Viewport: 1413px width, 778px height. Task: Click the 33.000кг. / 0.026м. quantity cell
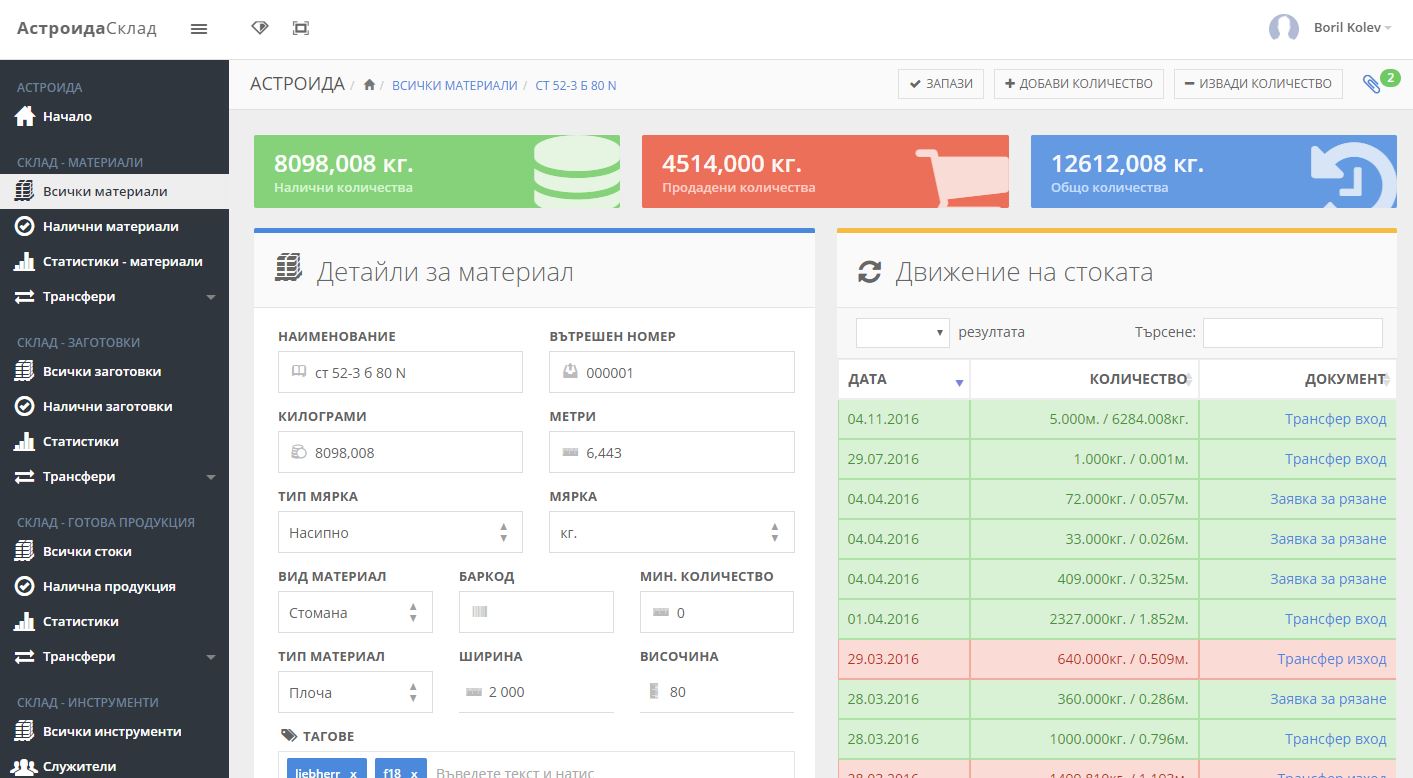(1084, 539)
